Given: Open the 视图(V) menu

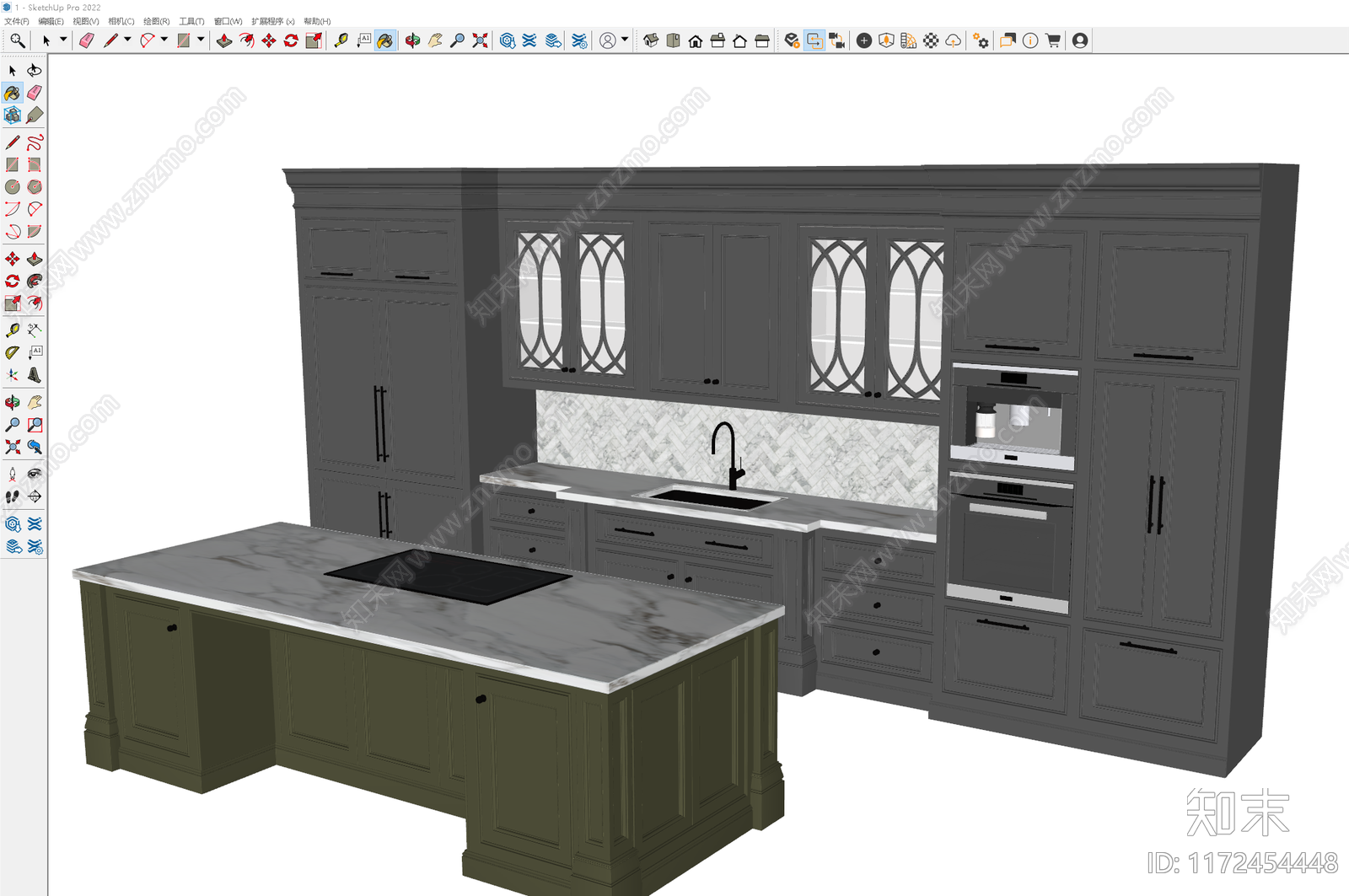Looking at the screenshot, I should click(86, 21).
